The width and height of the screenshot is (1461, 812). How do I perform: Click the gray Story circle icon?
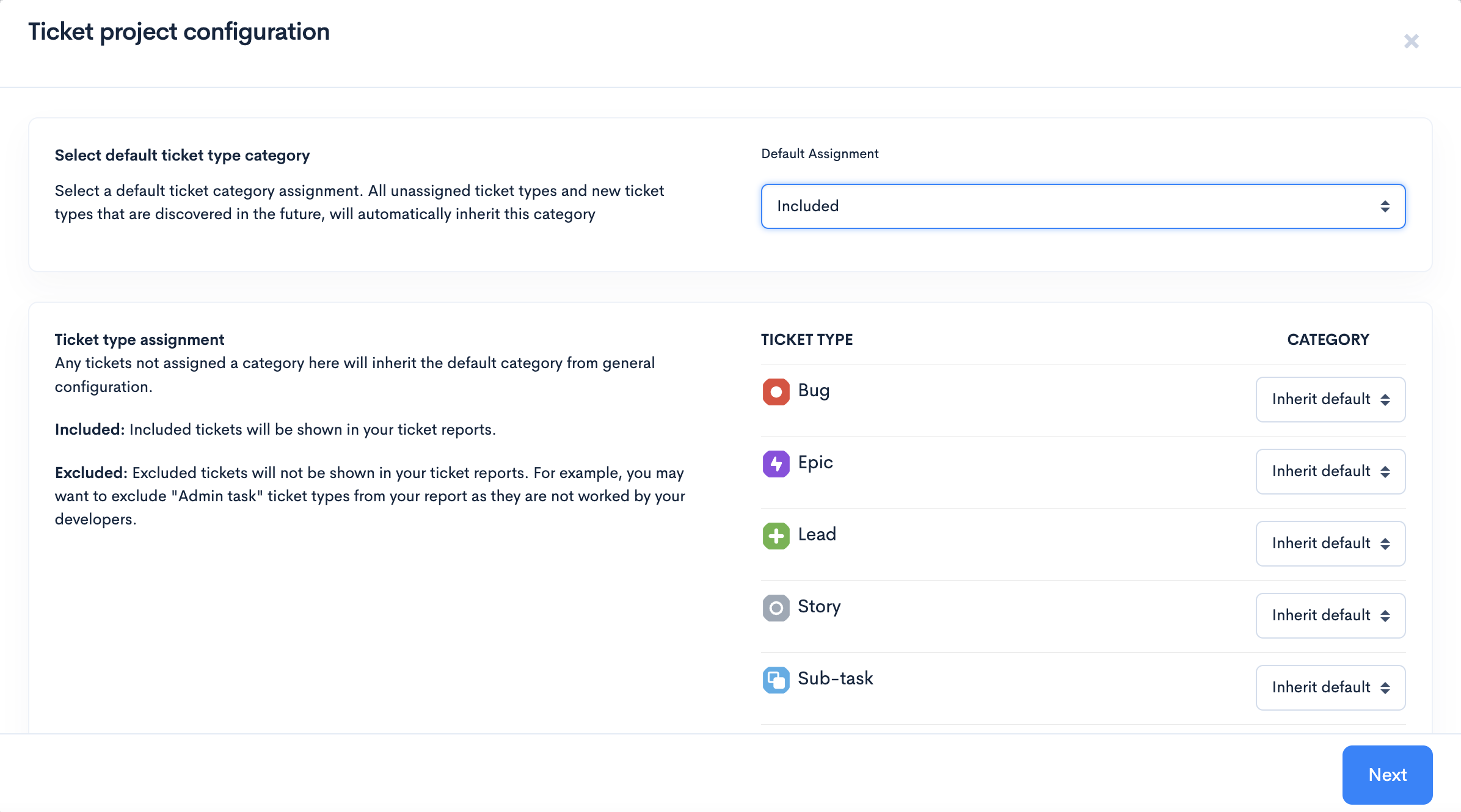point(776,608)
